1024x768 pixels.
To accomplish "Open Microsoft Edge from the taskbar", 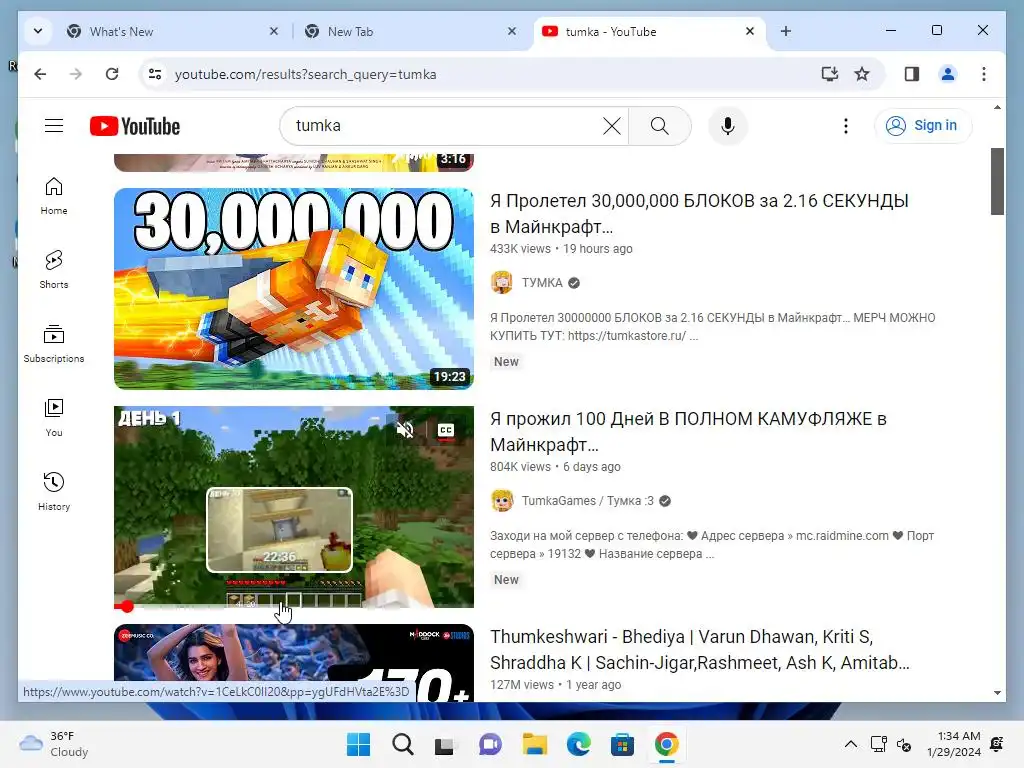I will click(x=578, y=744).
